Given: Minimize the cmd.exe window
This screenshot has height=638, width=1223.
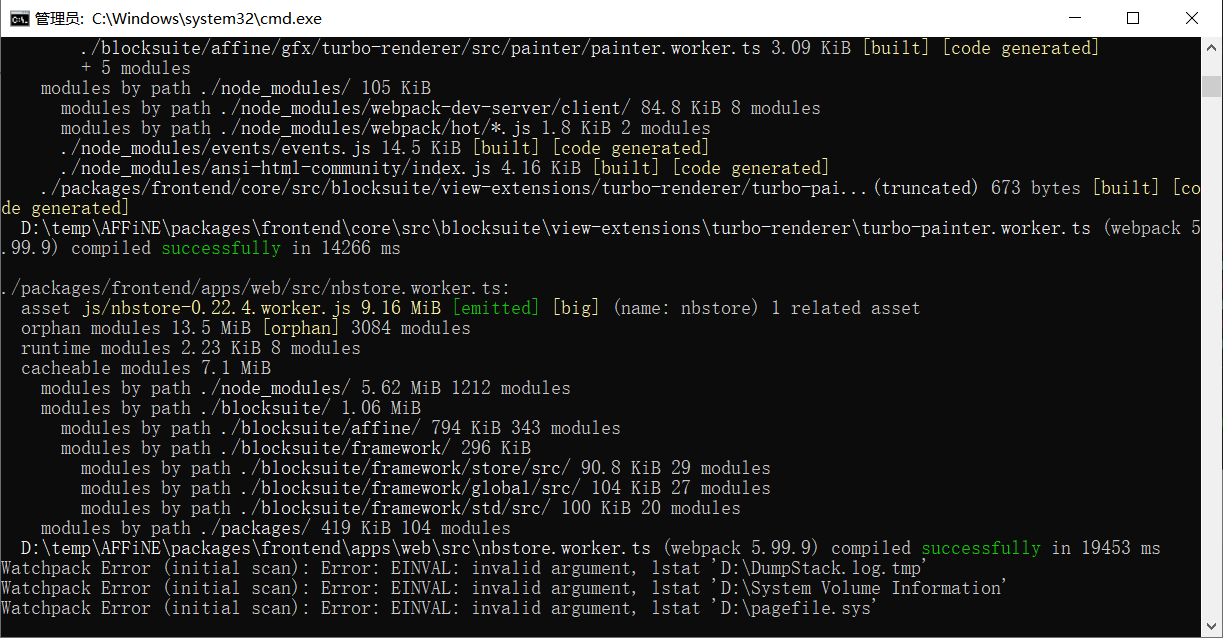Looking at the screenshot, I should coord(1074,18).
